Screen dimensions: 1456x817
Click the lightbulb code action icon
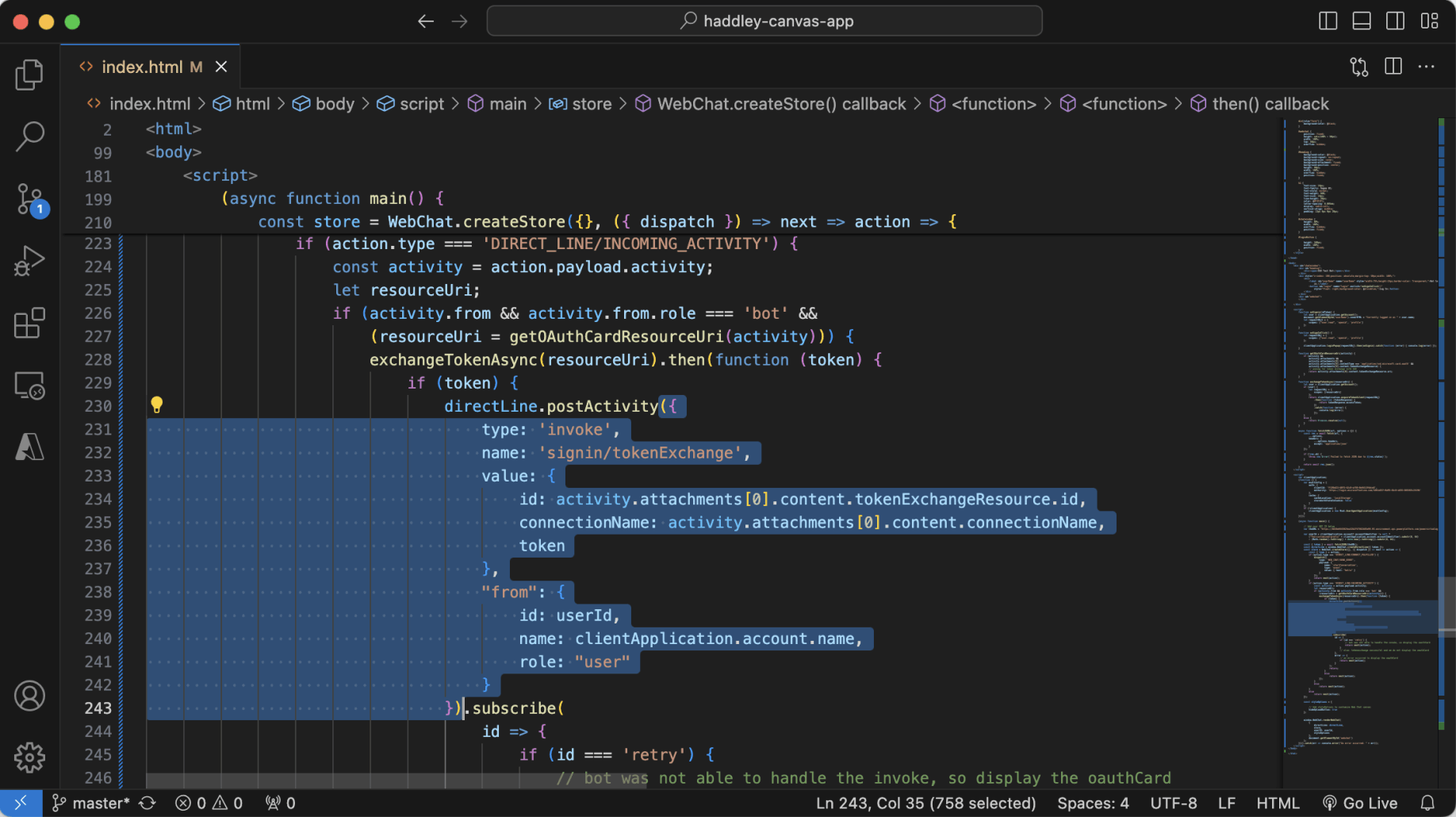(157, 405)
